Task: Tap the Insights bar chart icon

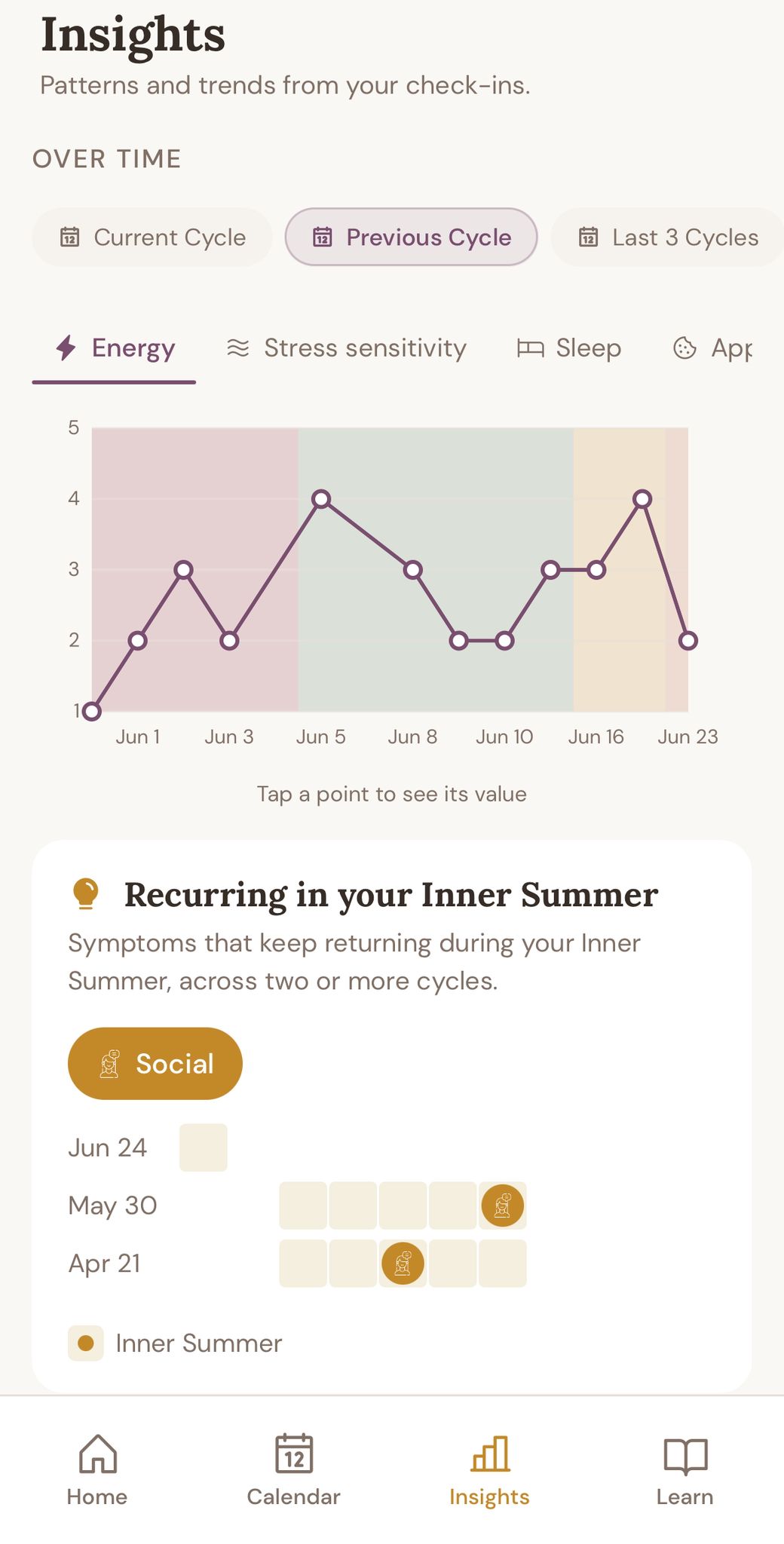Action: (x=490, y=1454)
